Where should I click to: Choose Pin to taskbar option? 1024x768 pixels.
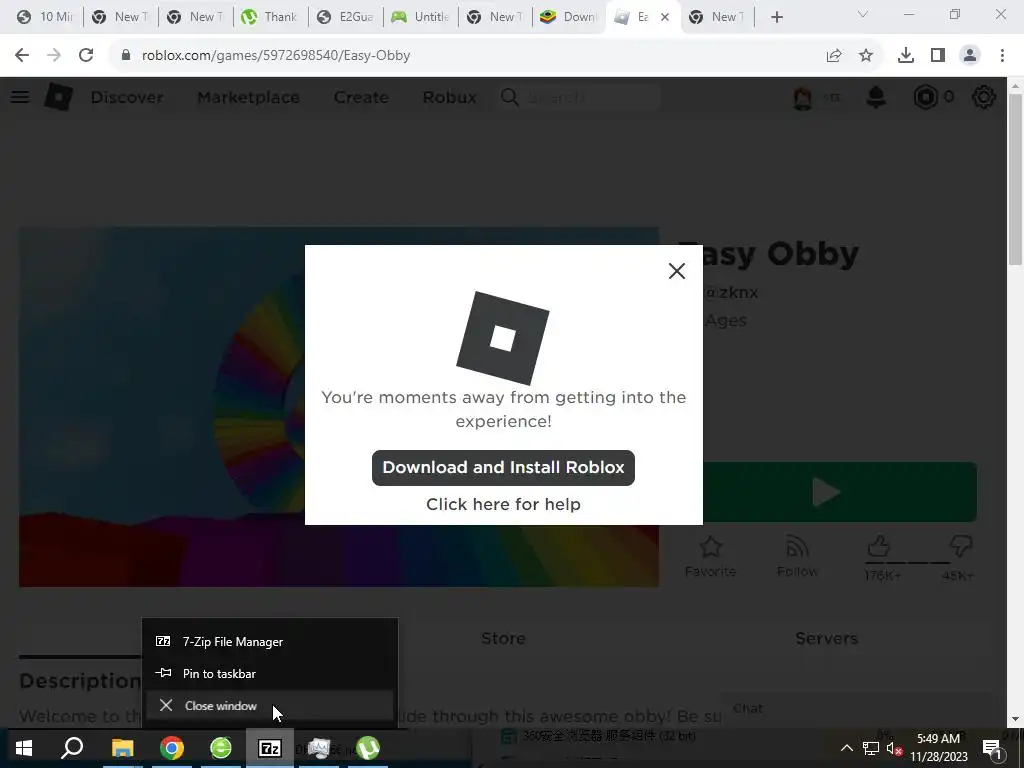pyautogui.click(x=270, y=673)
